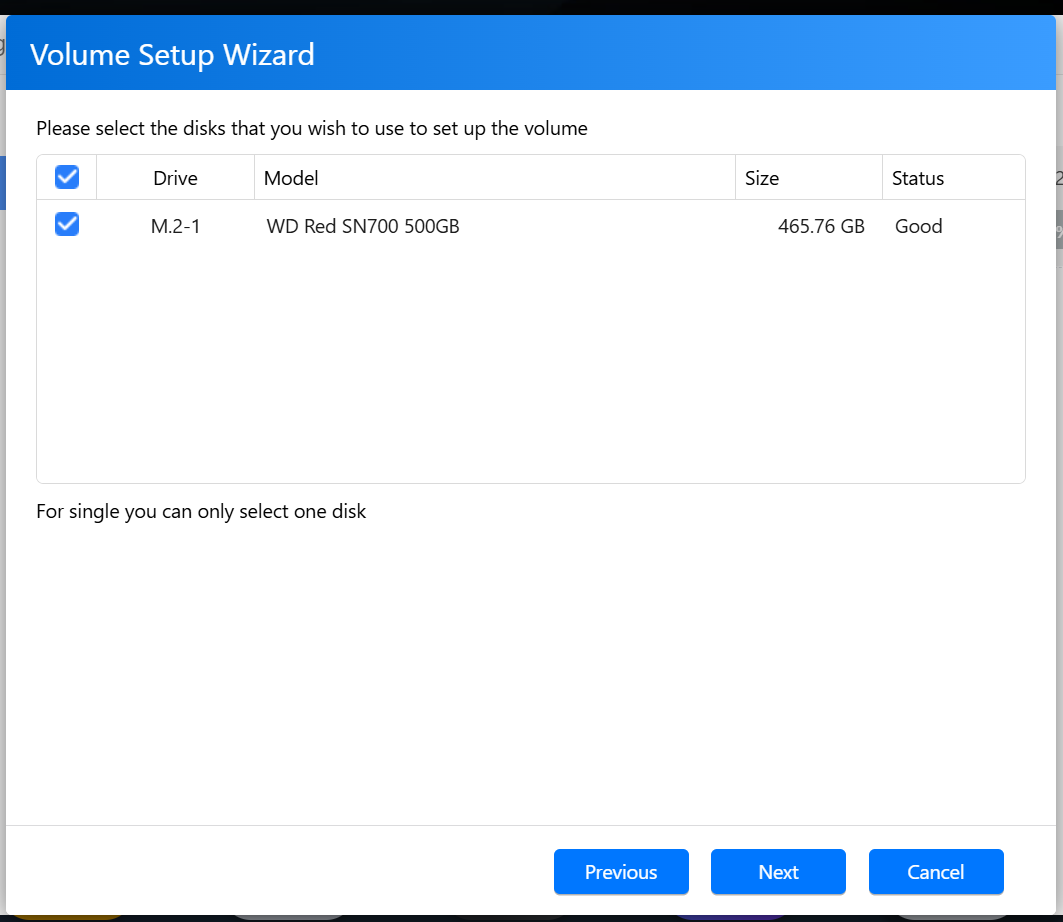Image resolution: width=1063 pixels, height=922 pixels.
Task: Click the 465.76 GB size value
Action: coord(821,226)
